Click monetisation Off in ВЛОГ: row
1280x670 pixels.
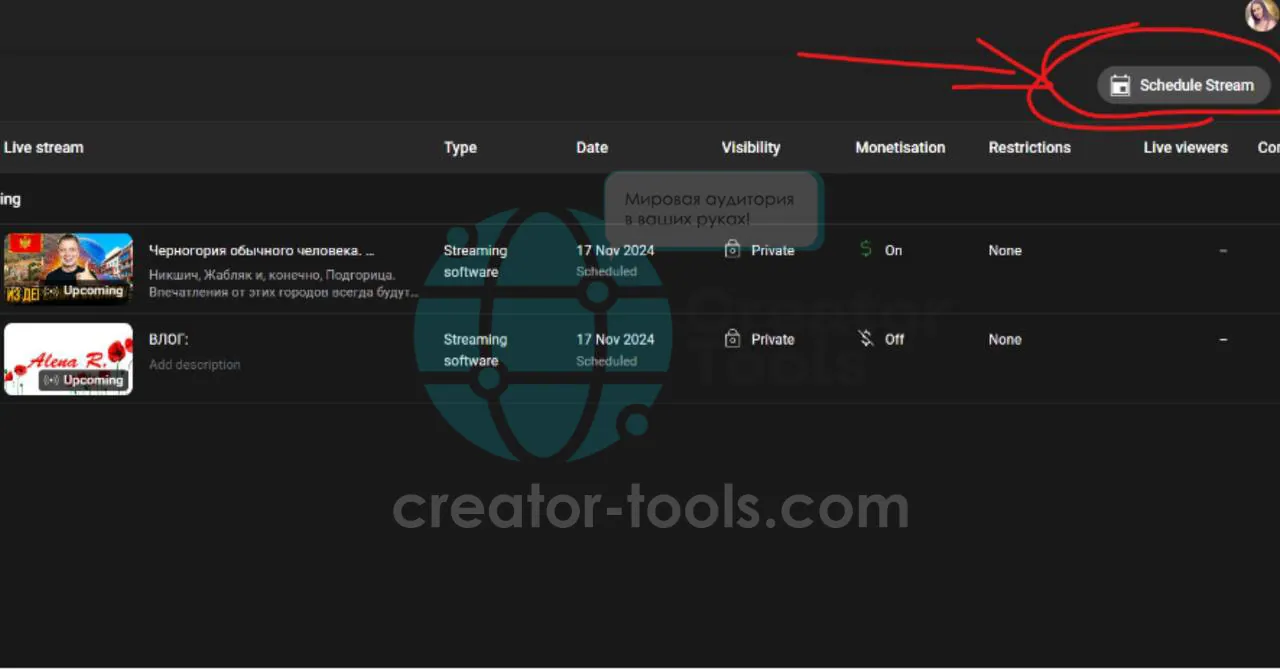(x=894, y=339)
